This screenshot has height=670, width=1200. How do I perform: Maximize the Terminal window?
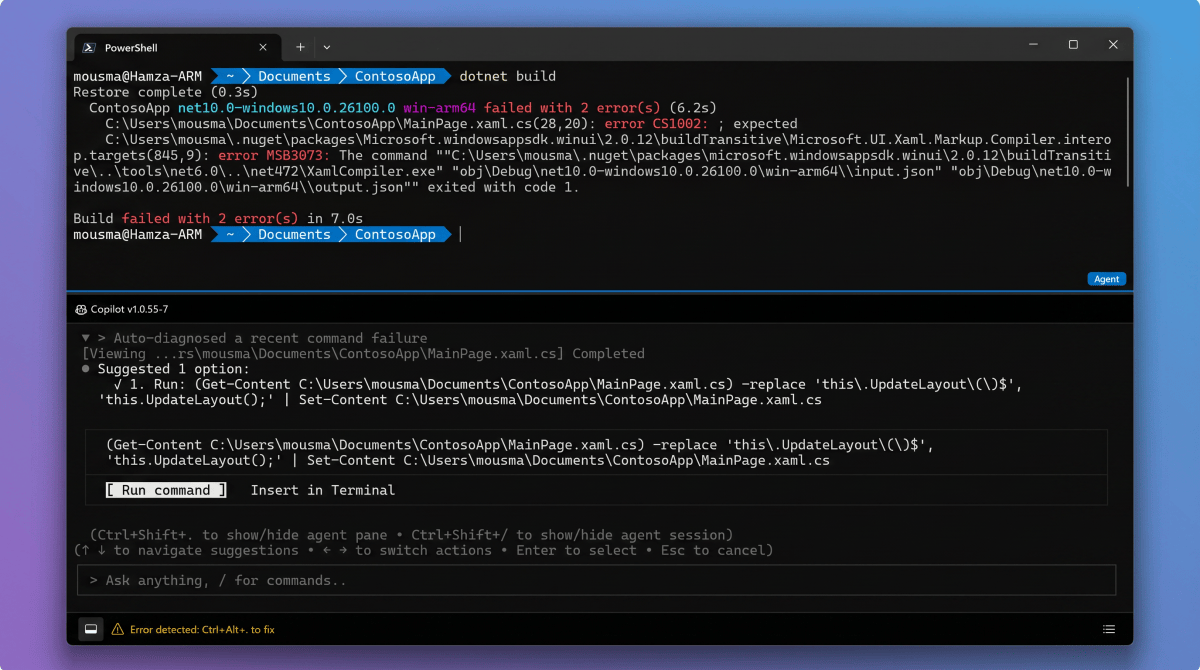tap(1073, 45)
